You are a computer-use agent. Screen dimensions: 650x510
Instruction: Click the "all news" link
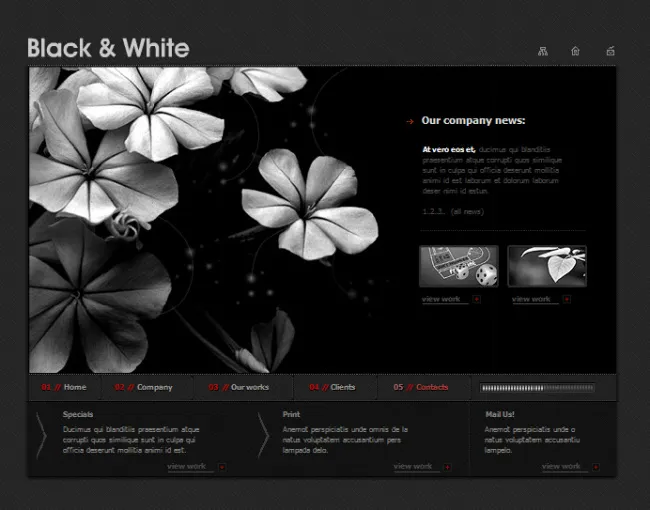click(467, 212)
